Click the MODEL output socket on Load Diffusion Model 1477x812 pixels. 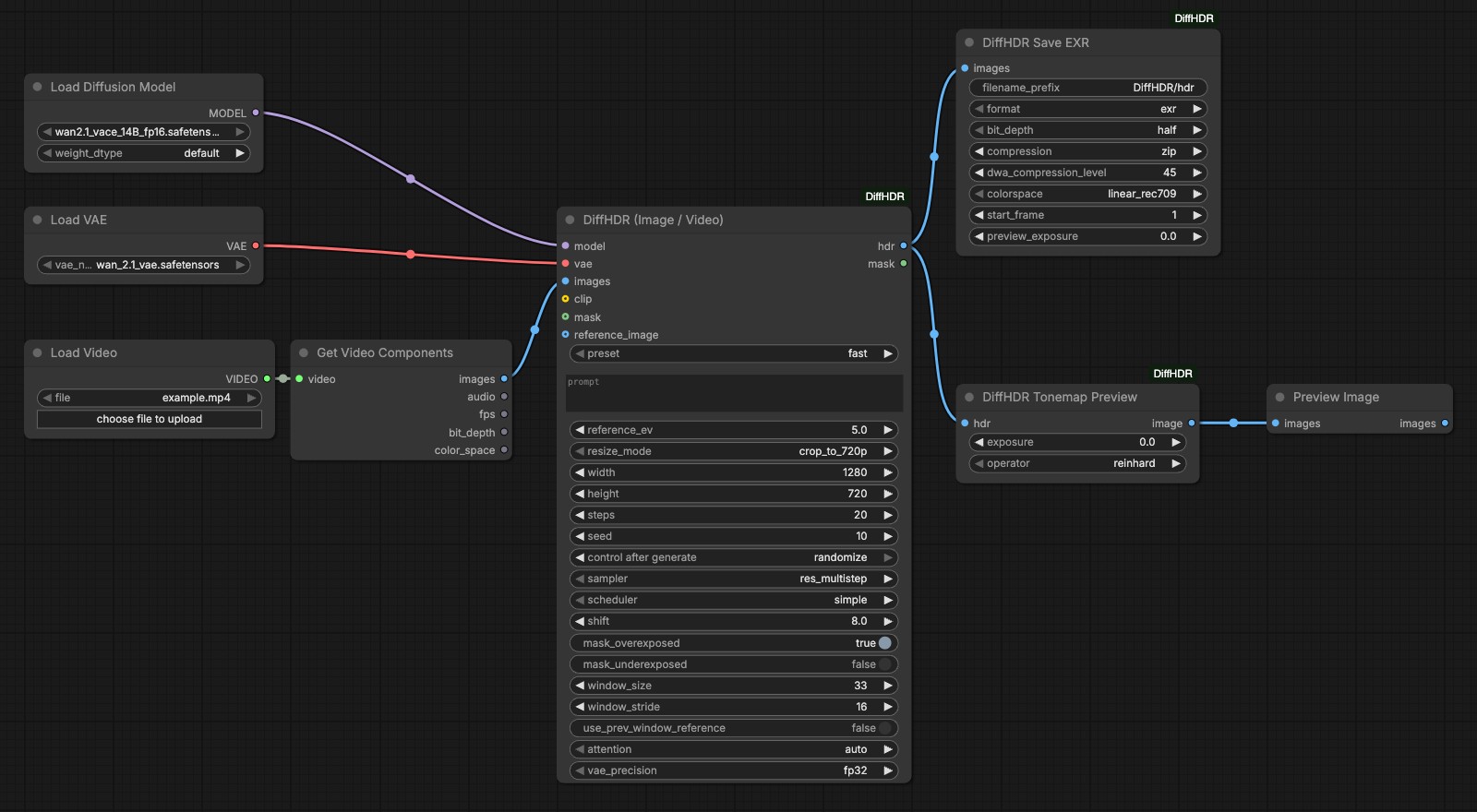256,113
